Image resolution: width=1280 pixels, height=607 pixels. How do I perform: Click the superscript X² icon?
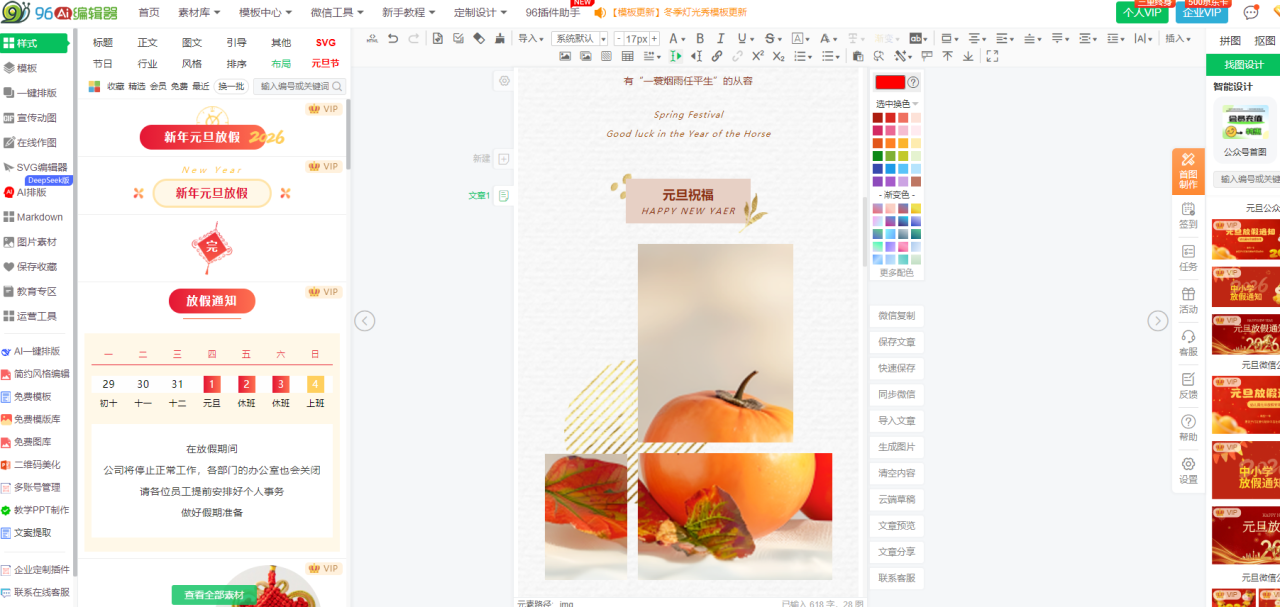[x=758, y=56]
